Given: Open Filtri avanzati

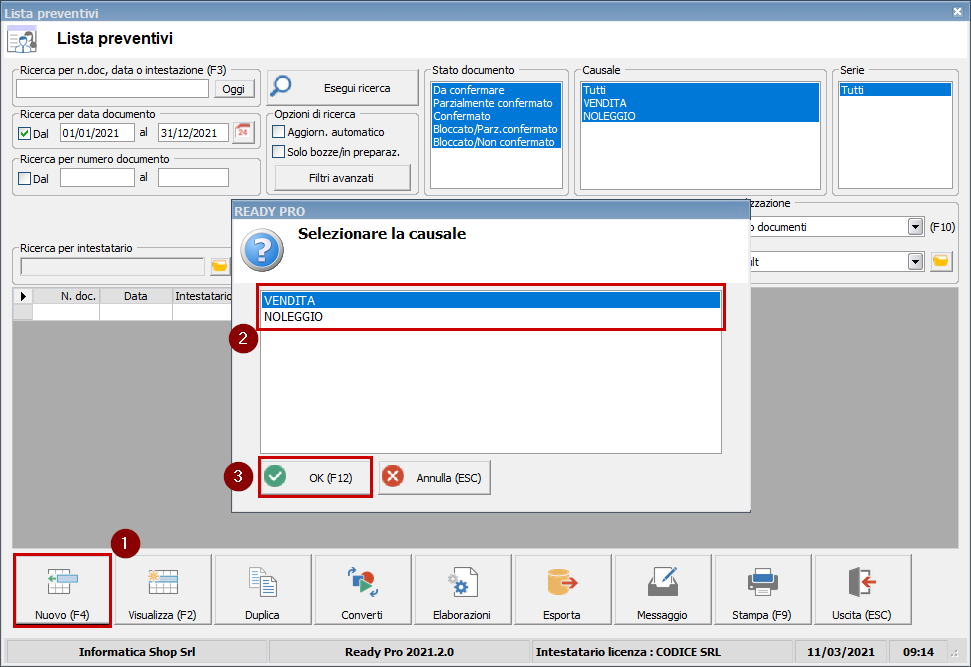Looking at the screenshot, I should (341, 177).
